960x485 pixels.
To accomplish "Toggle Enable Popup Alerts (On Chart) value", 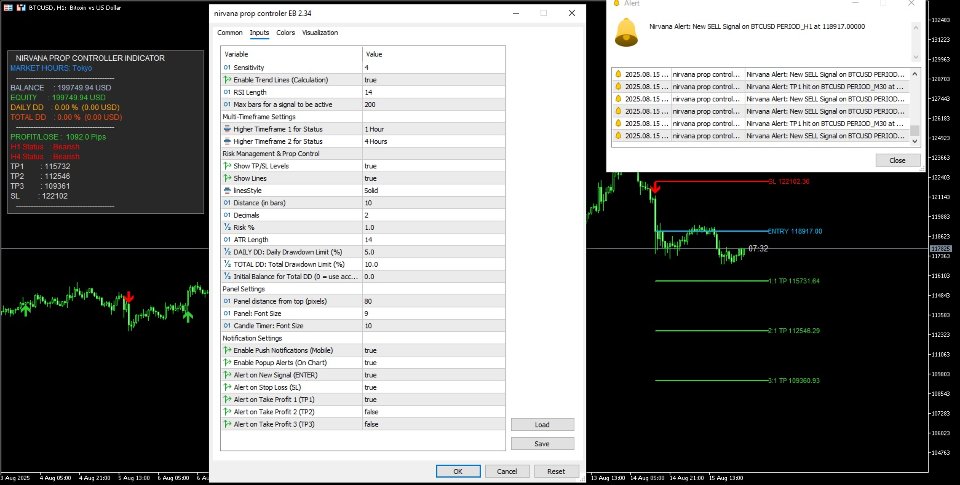I will [x=434, y=363].
